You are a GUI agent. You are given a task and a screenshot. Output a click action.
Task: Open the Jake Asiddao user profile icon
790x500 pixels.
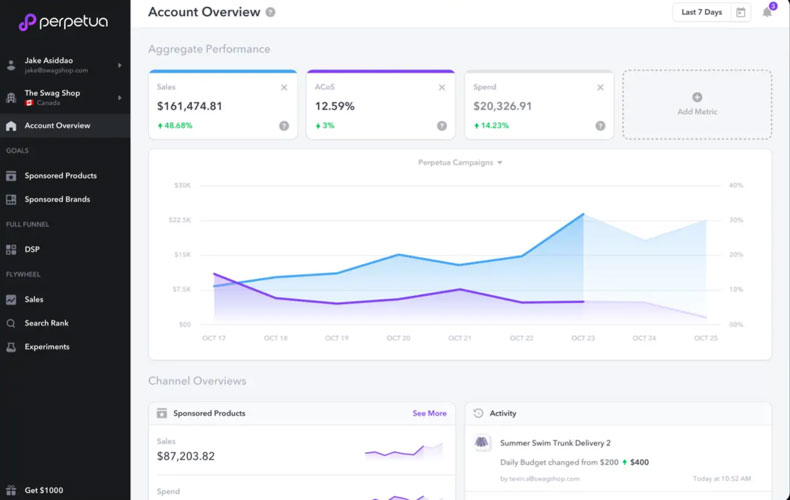click(11, 65)
